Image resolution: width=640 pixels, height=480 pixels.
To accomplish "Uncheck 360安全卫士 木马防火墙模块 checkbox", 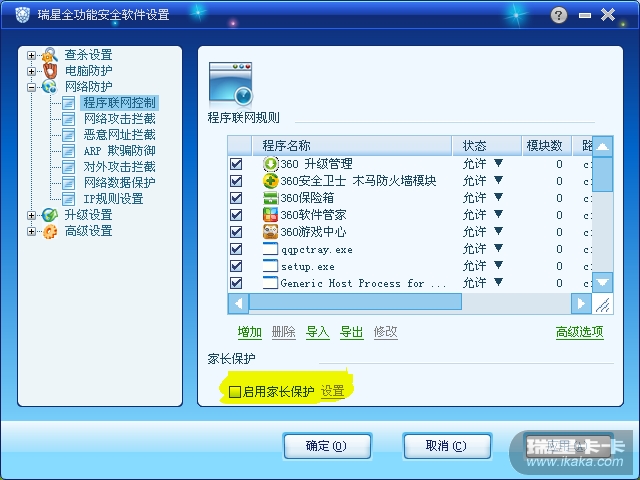I will [236, 181].
